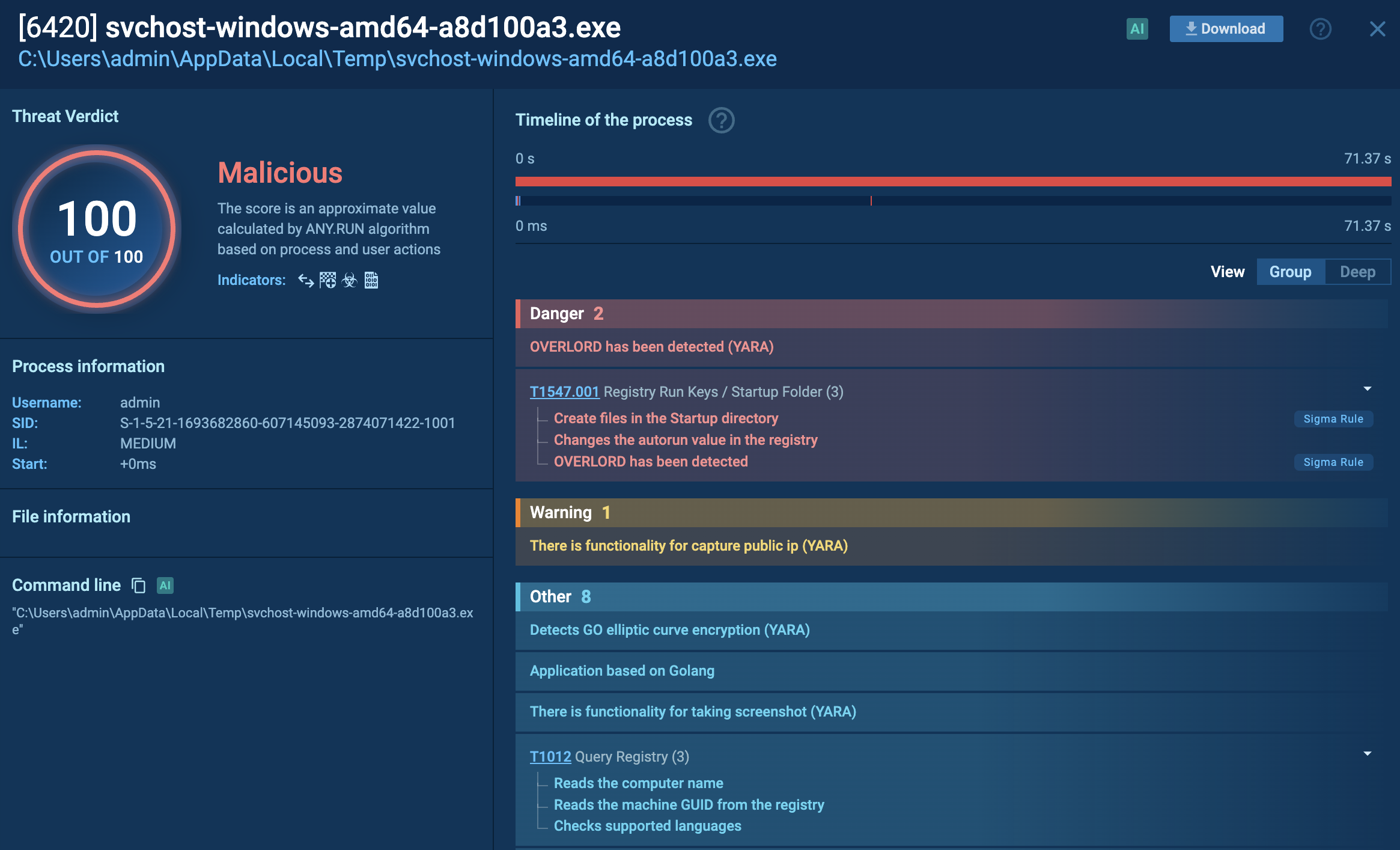The image size is (1400, 850).
Task: Click the network arrows indicator icon
Action: coord(306,280)
